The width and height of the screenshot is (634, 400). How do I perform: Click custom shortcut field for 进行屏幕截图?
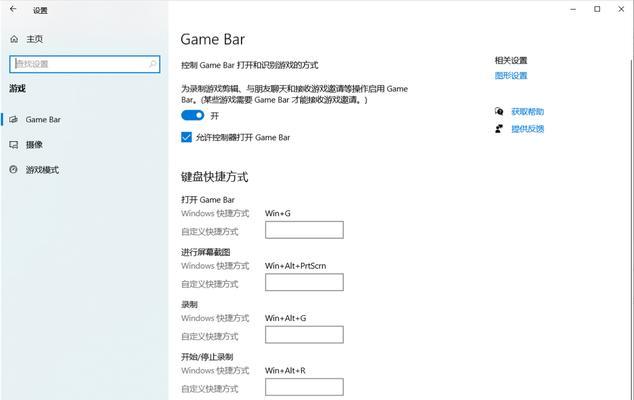(x=304, y=282)
